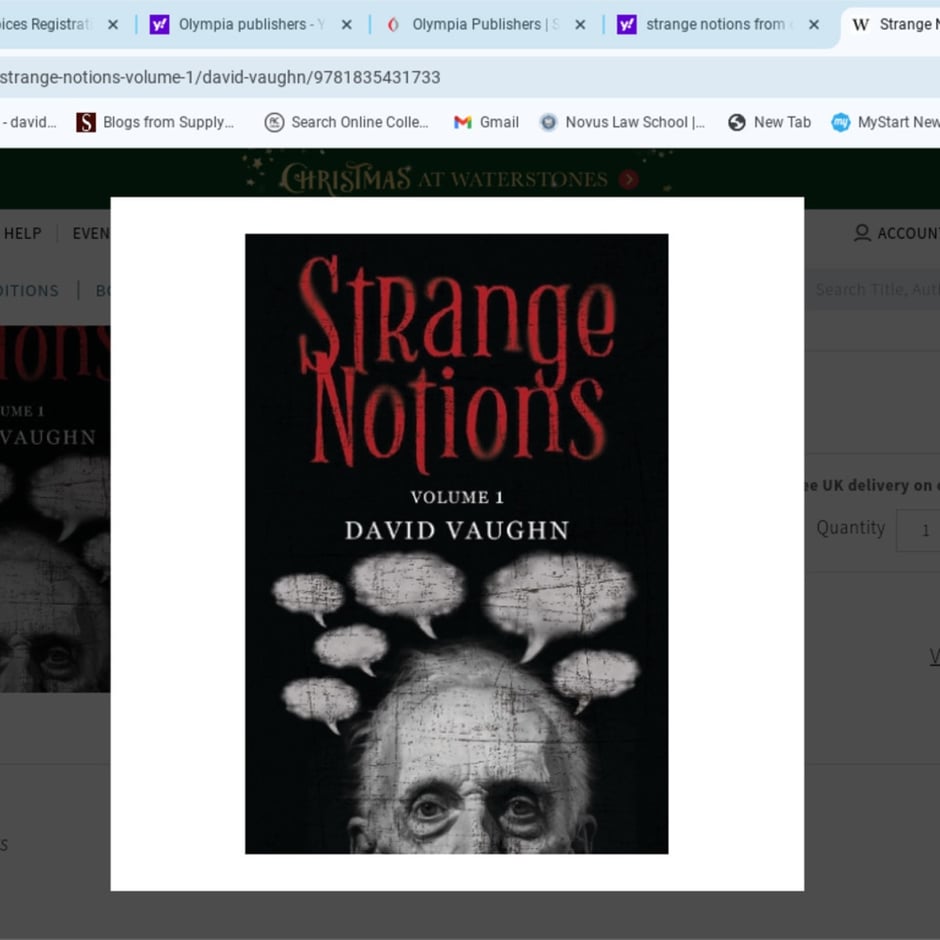Screen dimensions: 940x940
Task: Close the Olympia Publishers site tab
Action: 580,25
